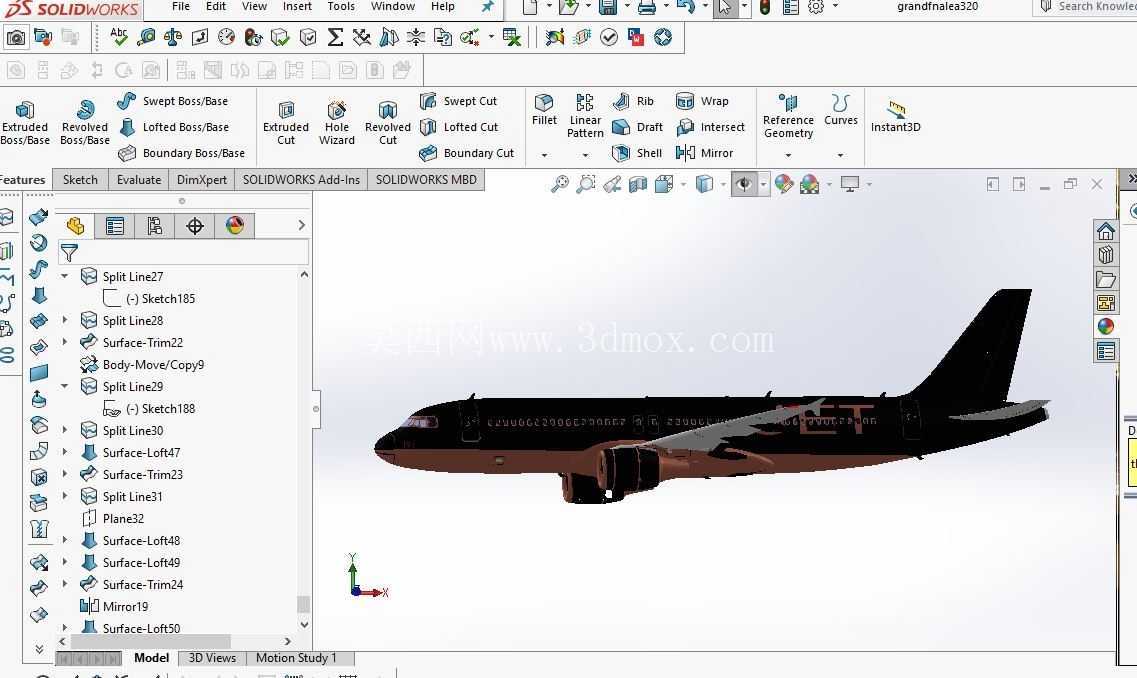Screen dimensions: 1137x678
Task: Click the Rib tool
Action: click(x=633, y=101)
